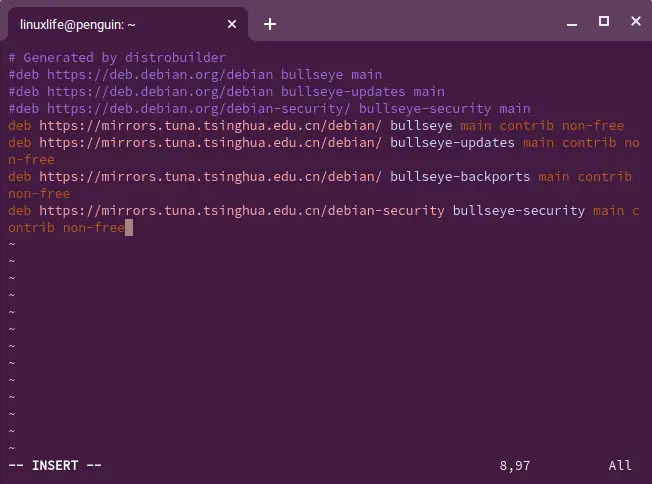The width and height of the screenshot is (652, 484).
Task: Click the 'All' scroll indicator in the status line
Action: coord(620,466)
